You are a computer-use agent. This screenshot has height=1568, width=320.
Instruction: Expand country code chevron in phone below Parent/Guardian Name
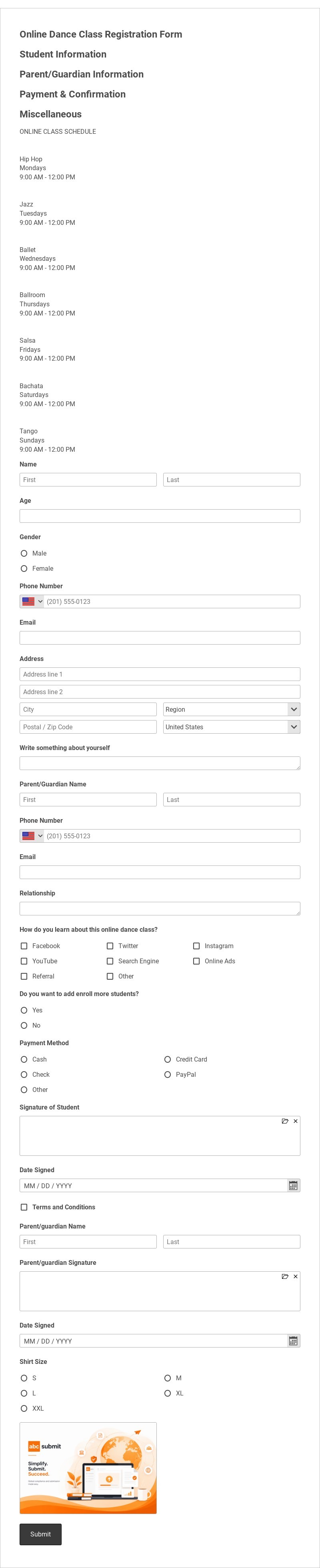point(40,836)
